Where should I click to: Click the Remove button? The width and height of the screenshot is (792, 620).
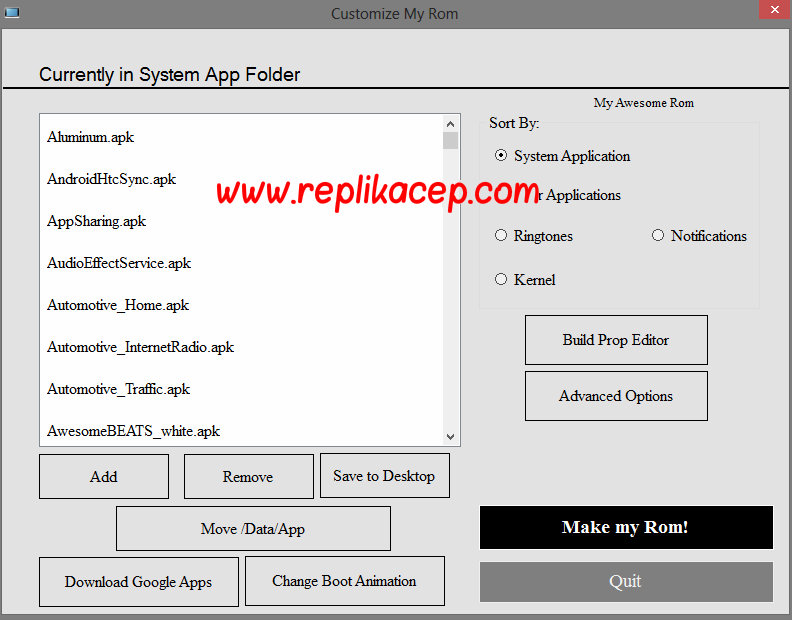[248, 477]
